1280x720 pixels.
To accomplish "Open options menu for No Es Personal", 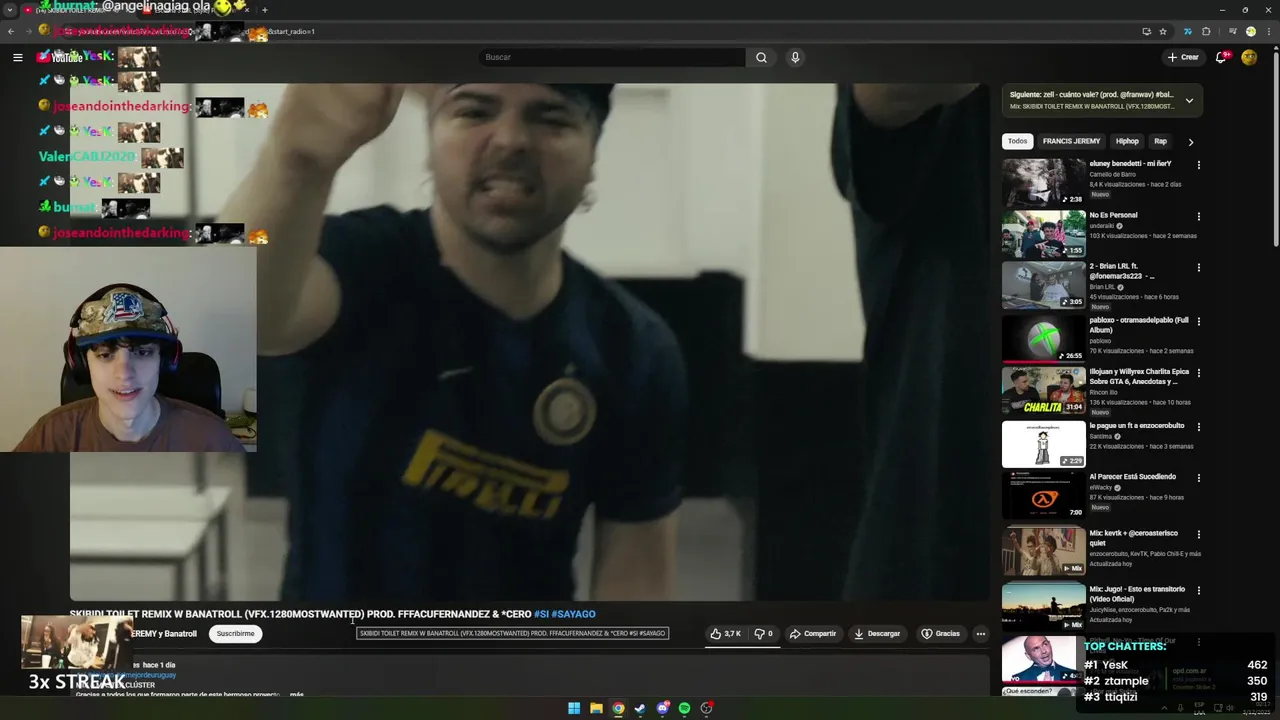I will (1198, 216).
